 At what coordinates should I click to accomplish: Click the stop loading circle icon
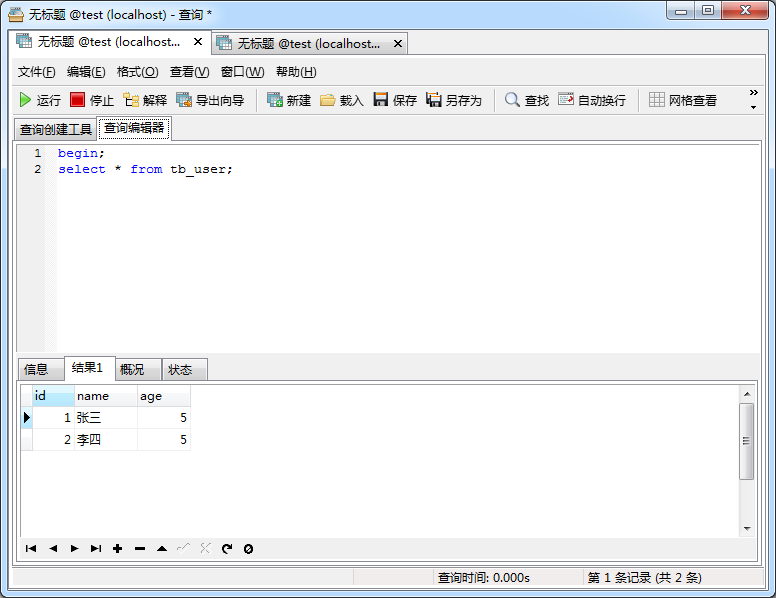(248, 548)
